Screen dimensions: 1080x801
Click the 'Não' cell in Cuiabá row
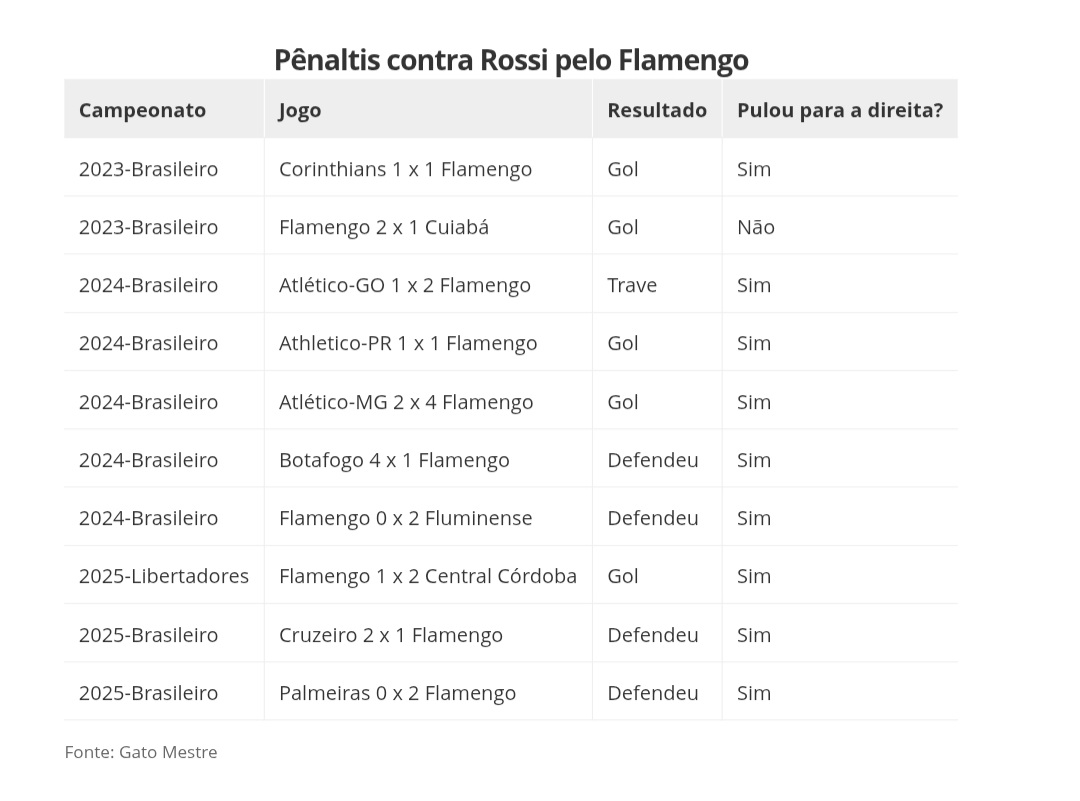coord(840,226)
